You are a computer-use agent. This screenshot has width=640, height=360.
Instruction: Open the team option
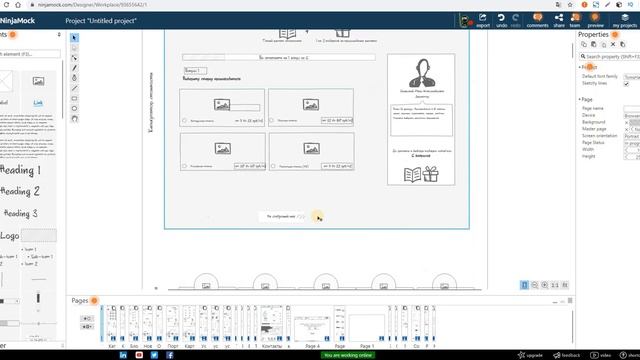tap(575, 20)
